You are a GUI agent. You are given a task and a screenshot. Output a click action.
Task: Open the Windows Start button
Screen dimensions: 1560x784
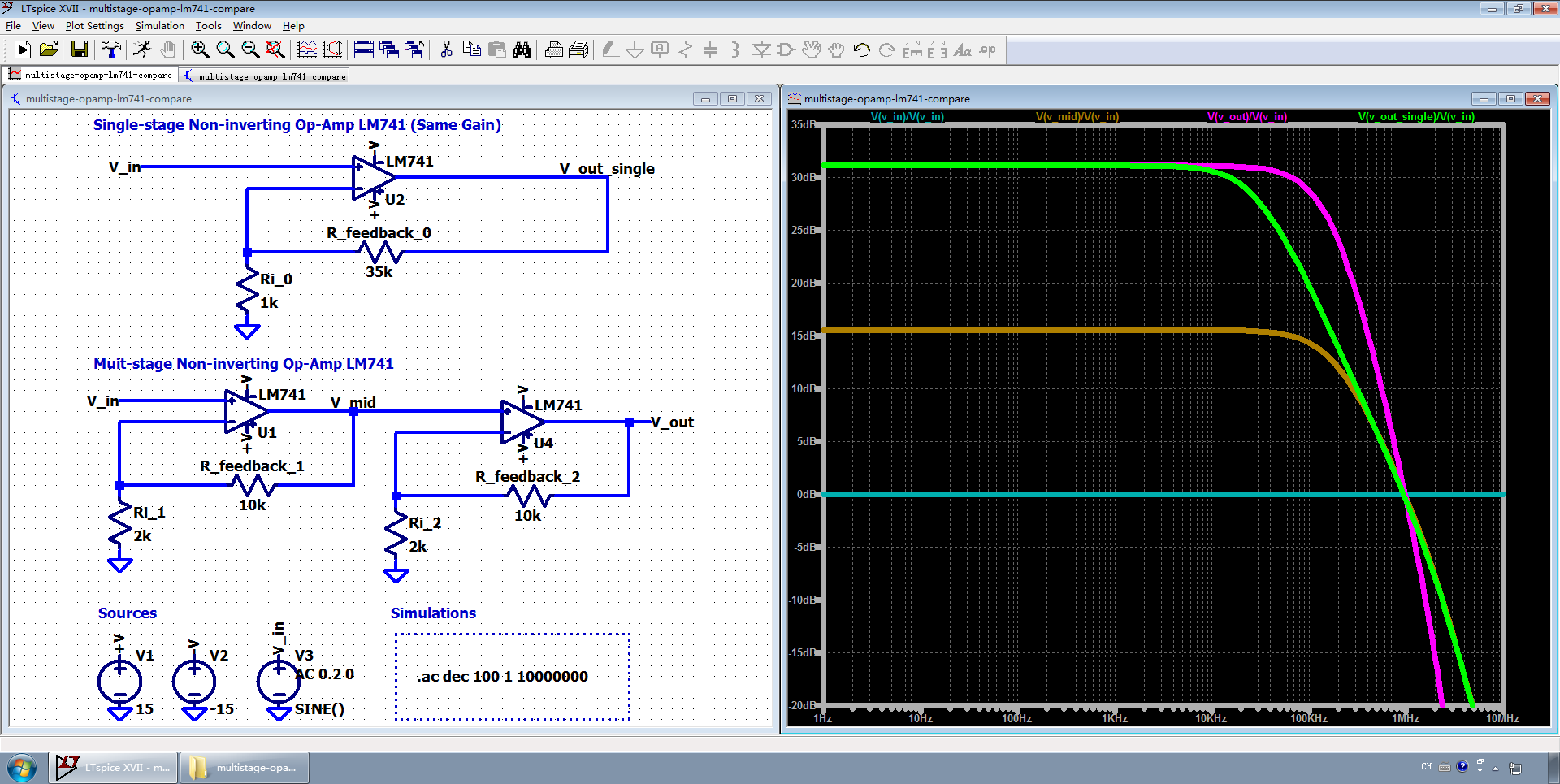coord(21,767)
